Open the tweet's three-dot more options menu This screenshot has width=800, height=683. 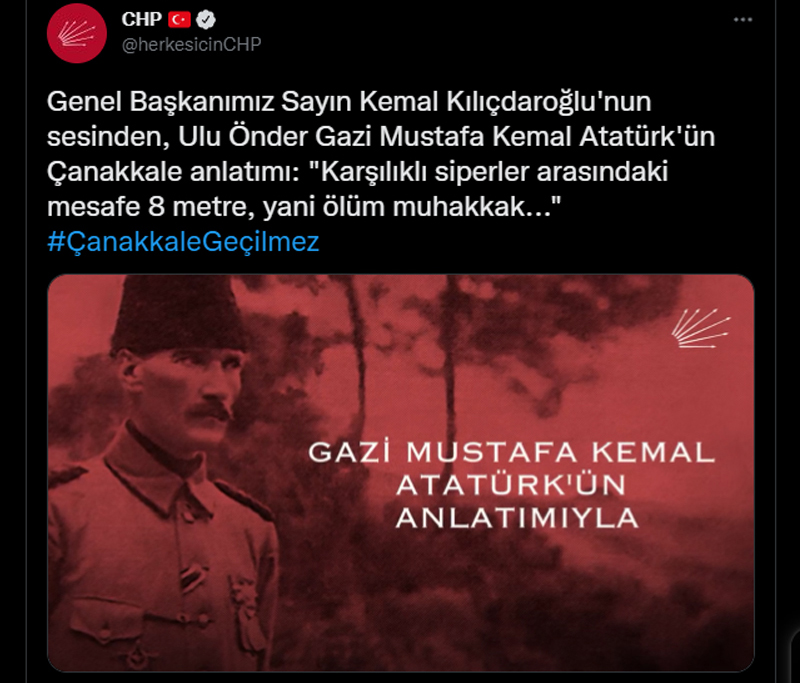tap(742, 20)
